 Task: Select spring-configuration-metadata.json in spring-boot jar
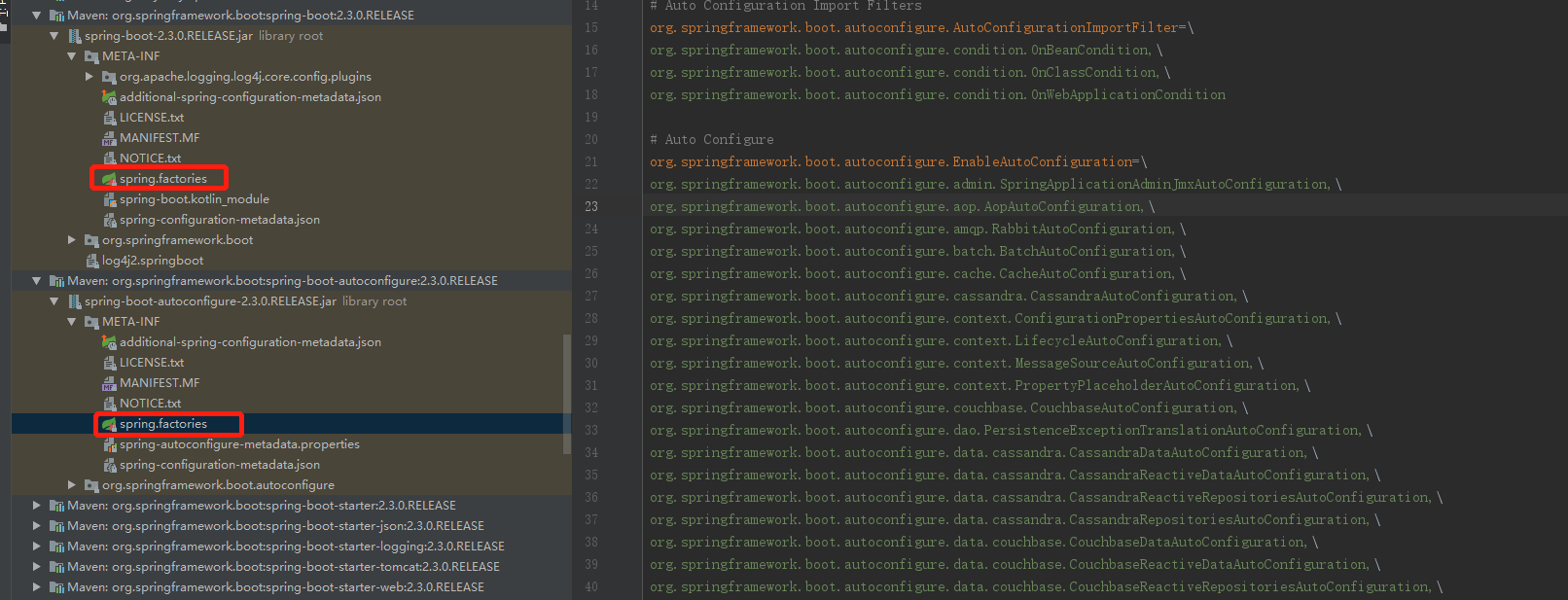[x=220, y=220]
